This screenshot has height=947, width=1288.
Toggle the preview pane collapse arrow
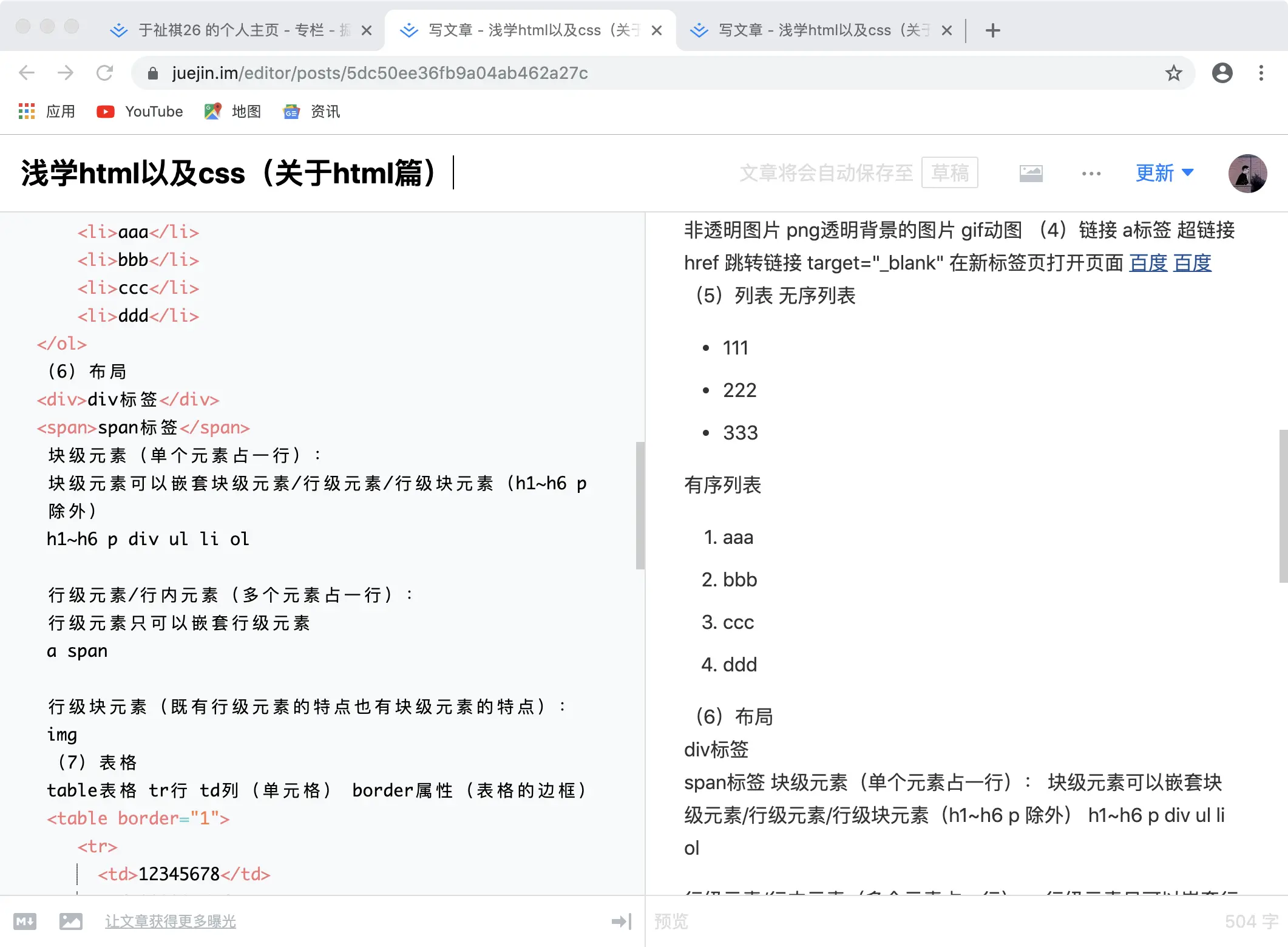click(x=622, y=922)
